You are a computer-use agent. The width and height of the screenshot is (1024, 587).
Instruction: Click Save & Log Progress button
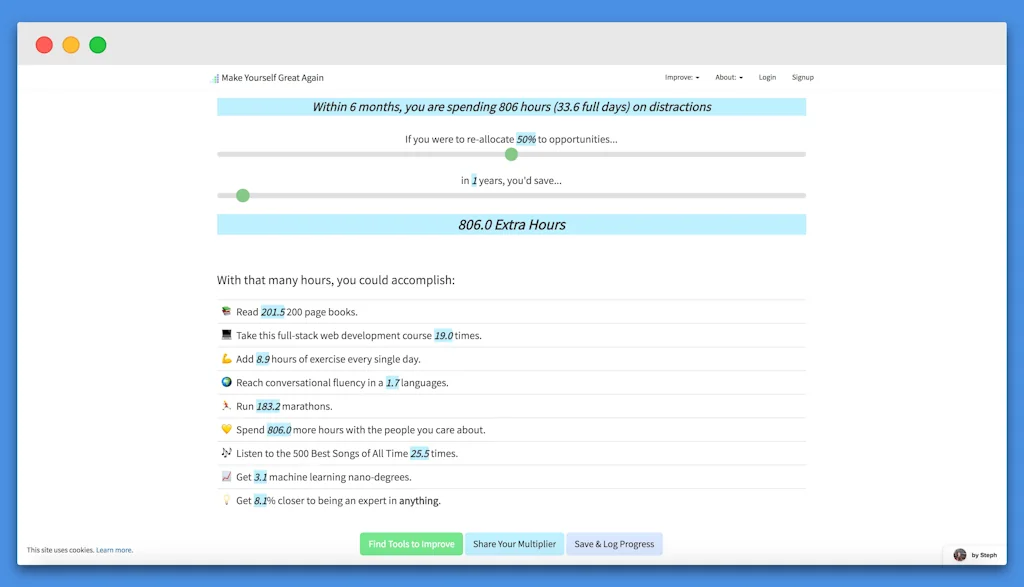tap(614, 544)
